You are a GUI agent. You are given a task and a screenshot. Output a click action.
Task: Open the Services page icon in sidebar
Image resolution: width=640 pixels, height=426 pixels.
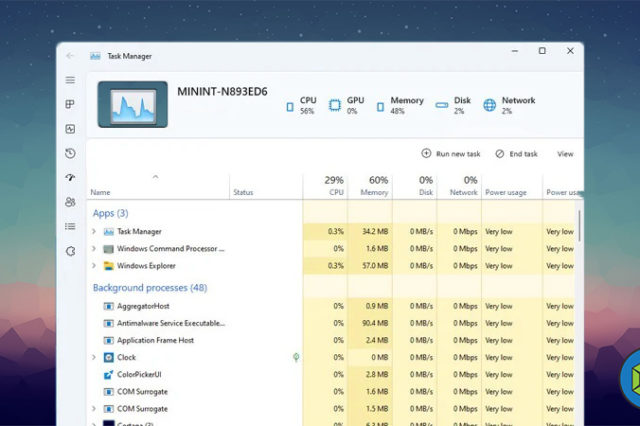pos(70,251)
